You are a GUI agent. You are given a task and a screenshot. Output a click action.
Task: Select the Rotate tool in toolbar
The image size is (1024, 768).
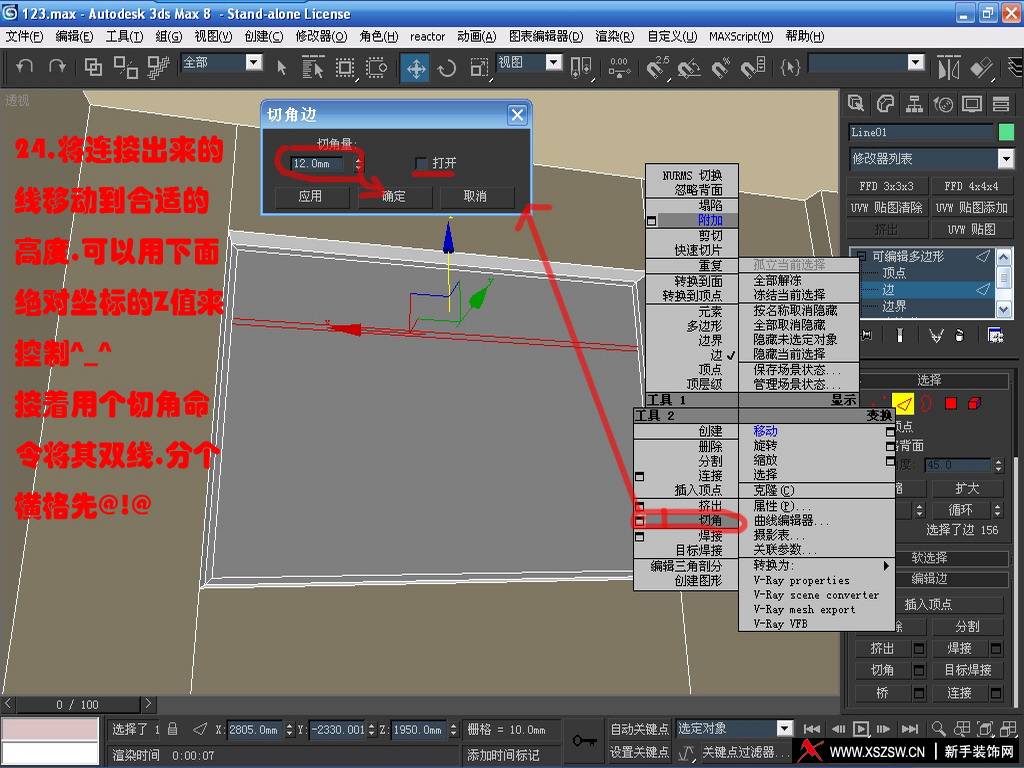pos(446,68)
